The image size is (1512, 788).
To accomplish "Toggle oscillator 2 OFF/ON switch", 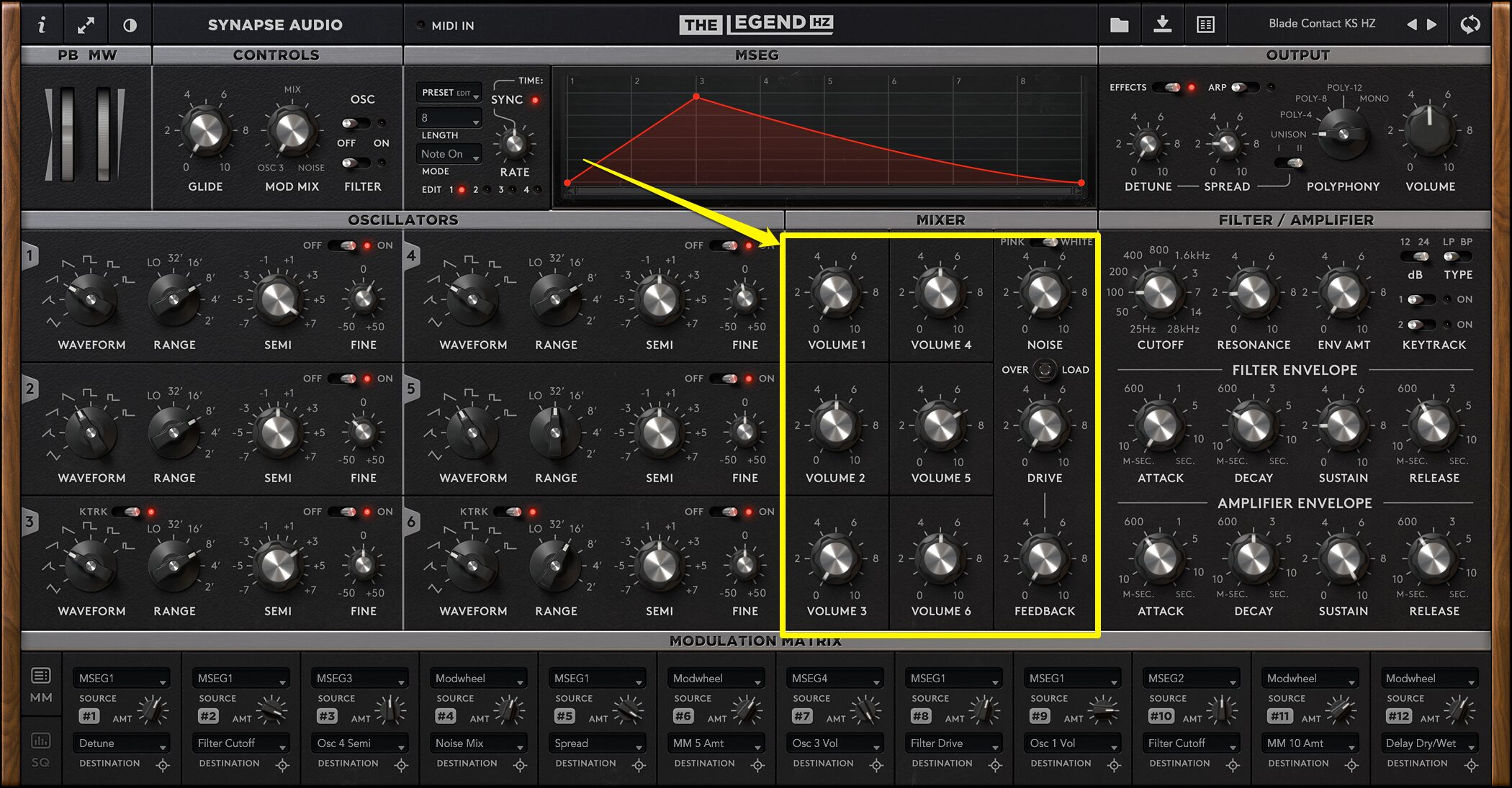I will (x=343, y=379).
